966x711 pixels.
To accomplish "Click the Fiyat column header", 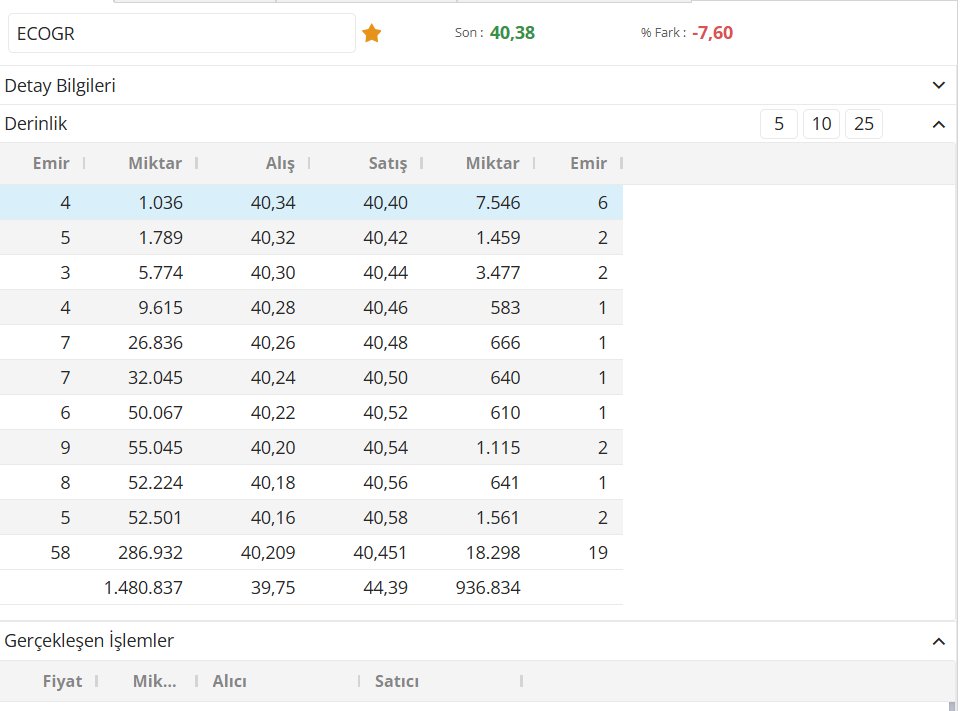I will [62, 681].
